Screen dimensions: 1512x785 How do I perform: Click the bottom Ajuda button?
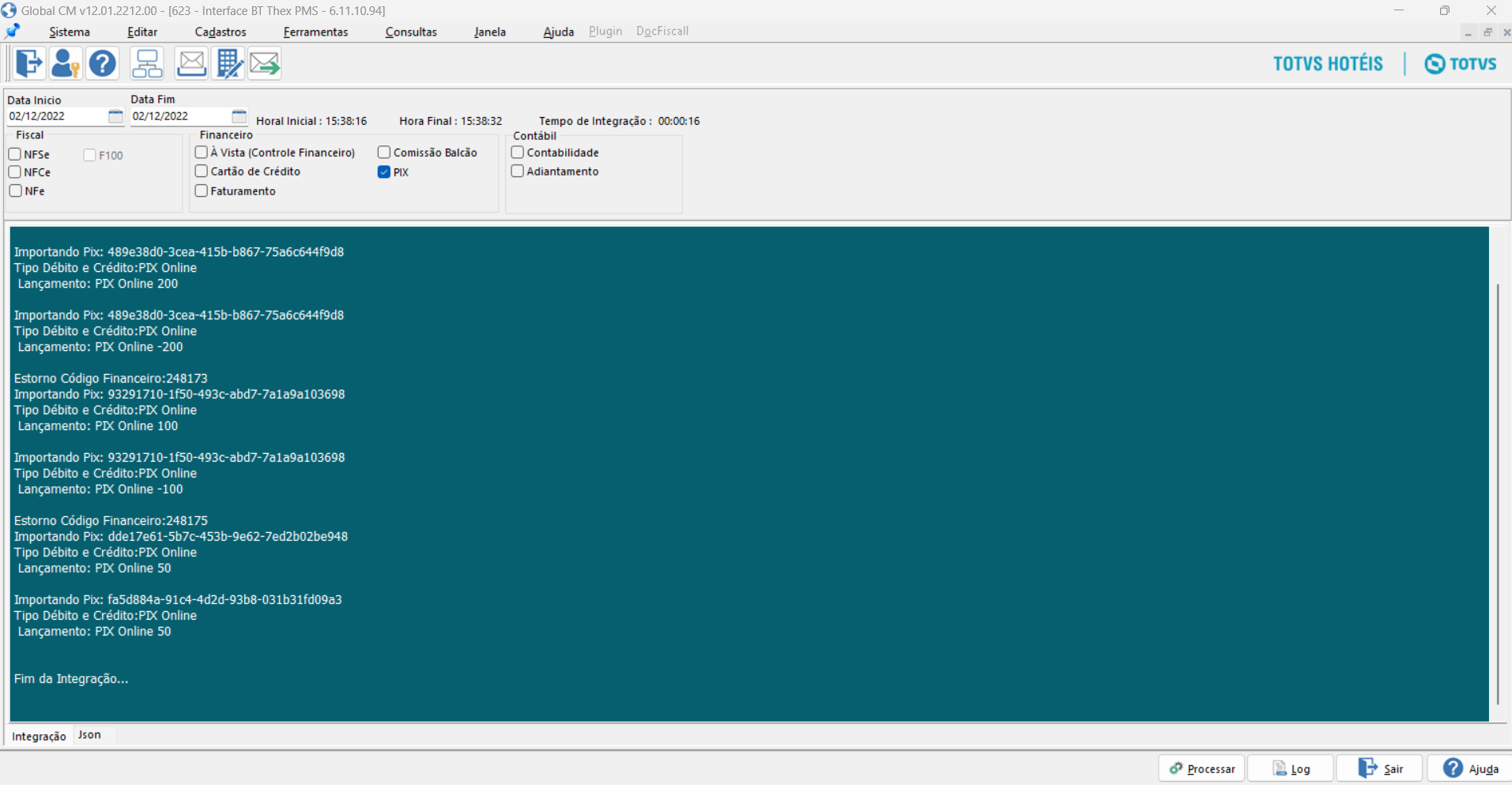pyautogui.click(x=1470, y=768)
